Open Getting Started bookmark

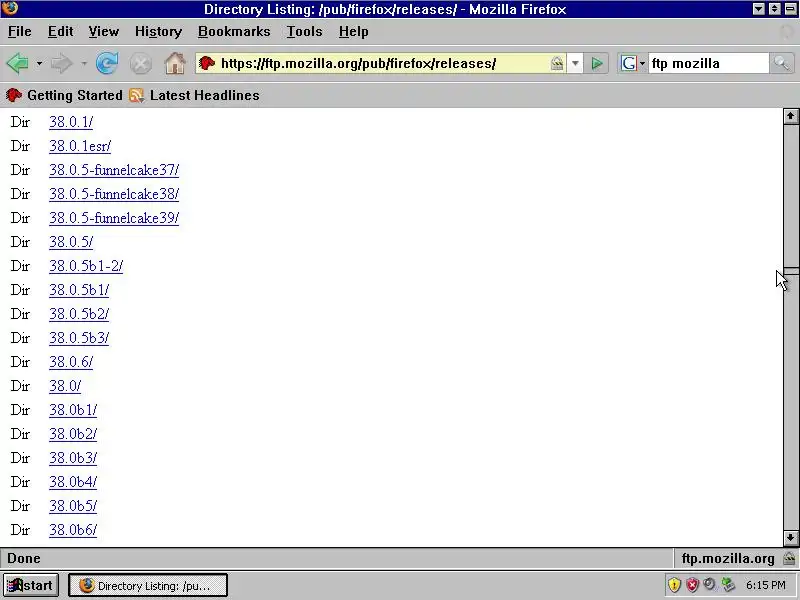point(64,95)
